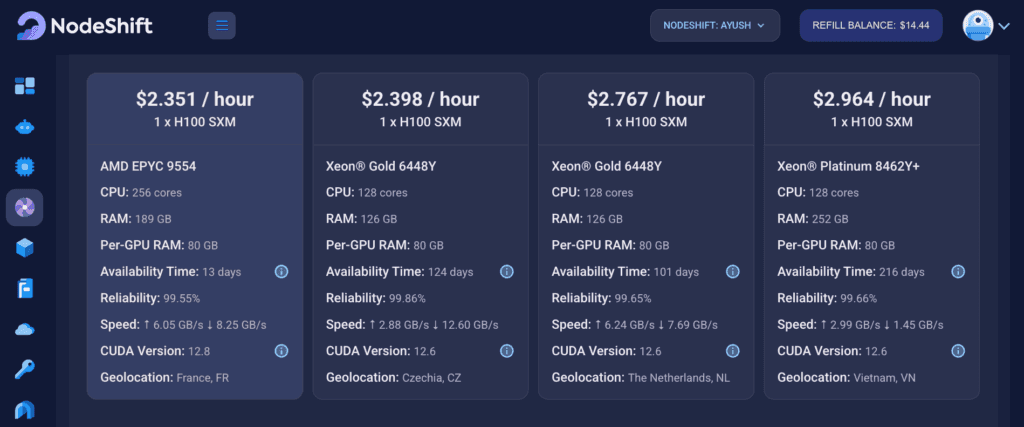Expand the chevron next to user avatar
Screen dimensions: 1024x427
[x=1004, y=26]
